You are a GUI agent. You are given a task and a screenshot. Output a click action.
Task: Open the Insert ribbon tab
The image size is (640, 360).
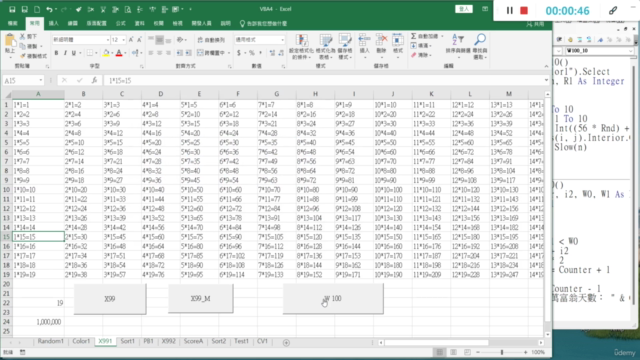[54, 24]
